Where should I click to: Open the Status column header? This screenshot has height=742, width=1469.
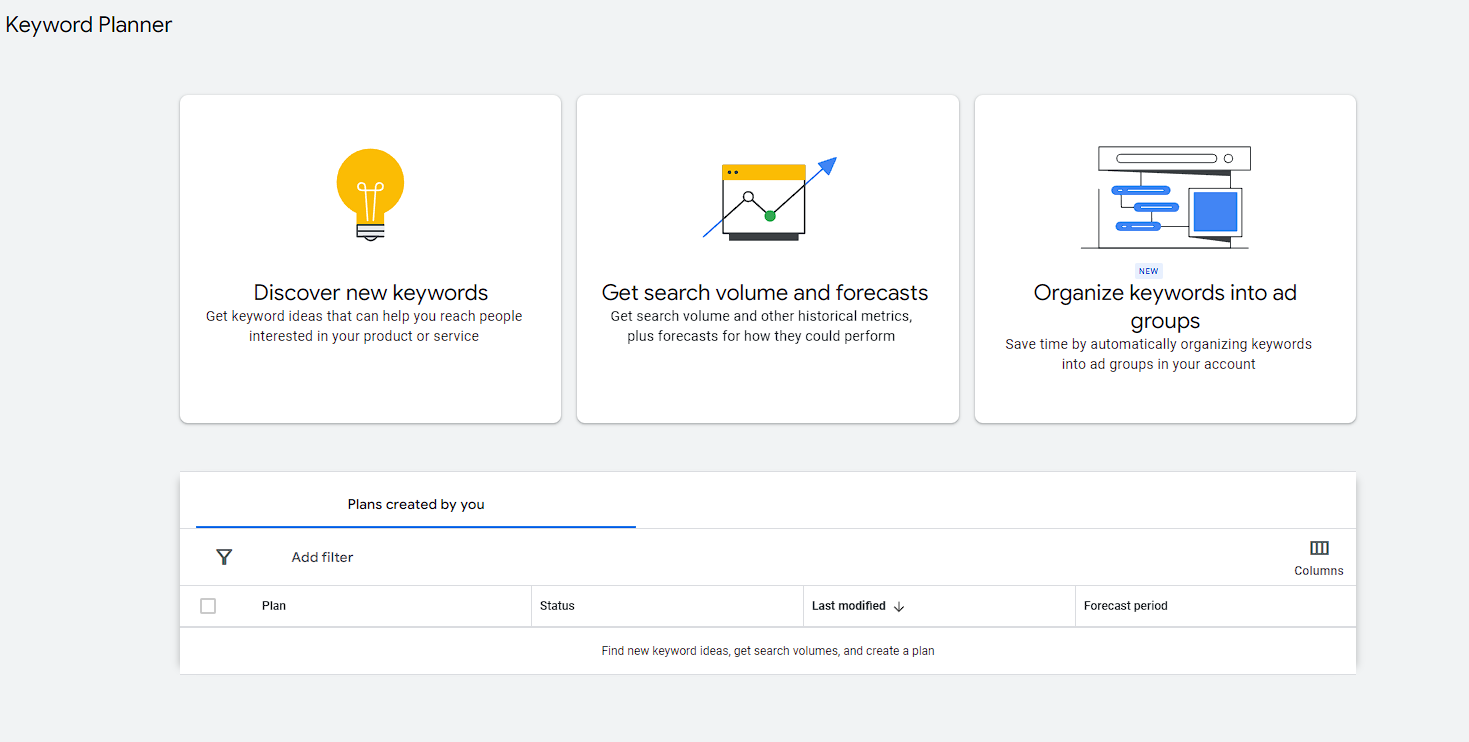tap(557, 605)
